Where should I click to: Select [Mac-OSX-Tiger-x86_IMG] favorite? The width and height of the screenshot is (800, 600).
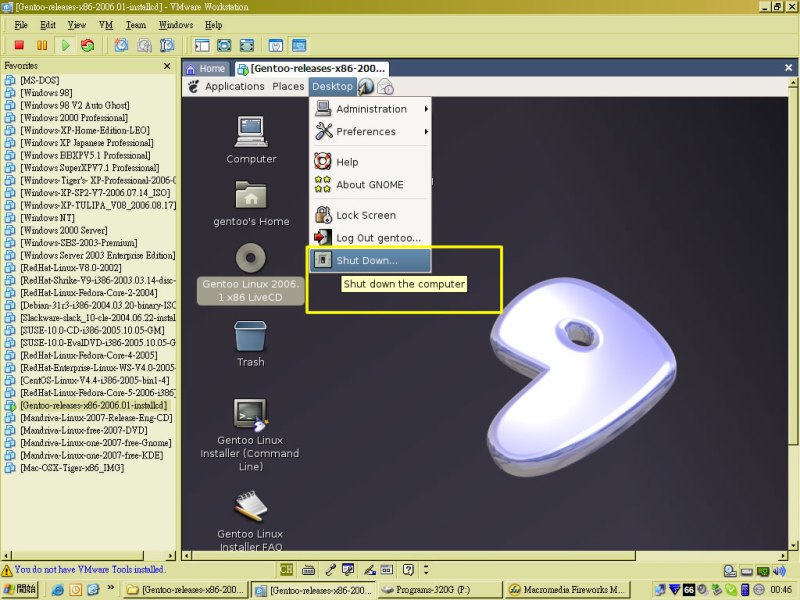point(72,468)
